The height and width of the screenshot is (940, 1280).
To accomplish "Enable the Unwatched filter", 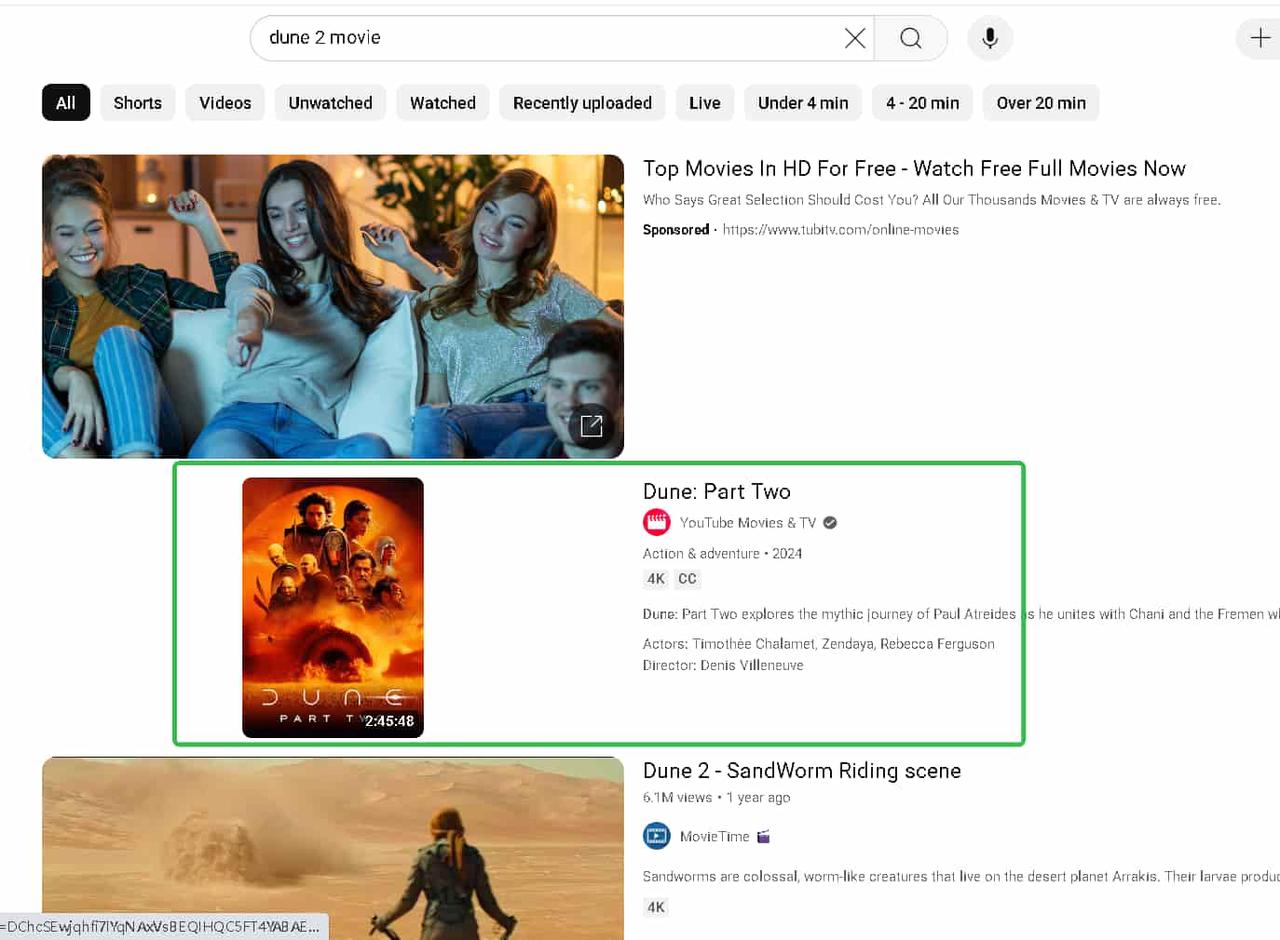I will 330,103.
